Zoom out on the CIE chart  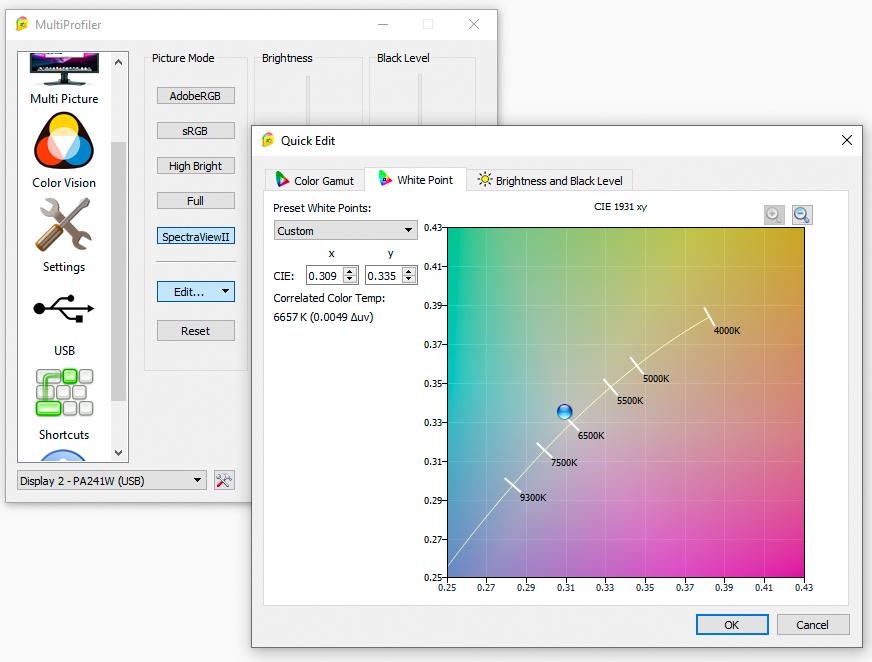(x=801, y=215)
